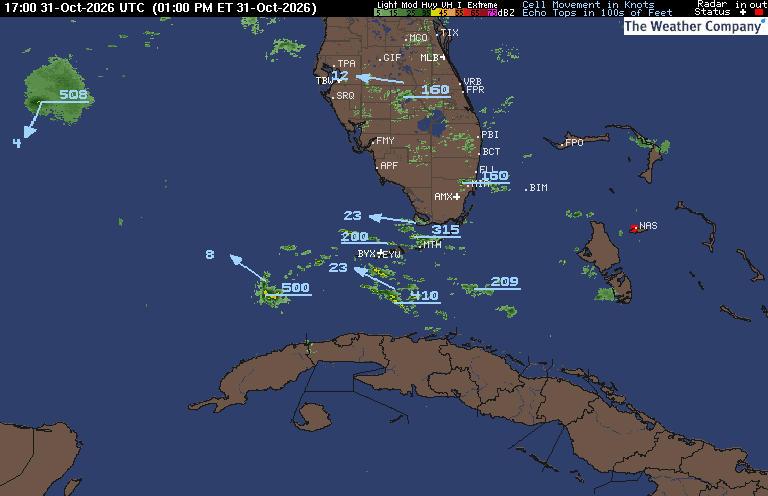This screenshot has width=768, height=496.
Task: Click the MLB radar station cross marker
Action: 442,58
